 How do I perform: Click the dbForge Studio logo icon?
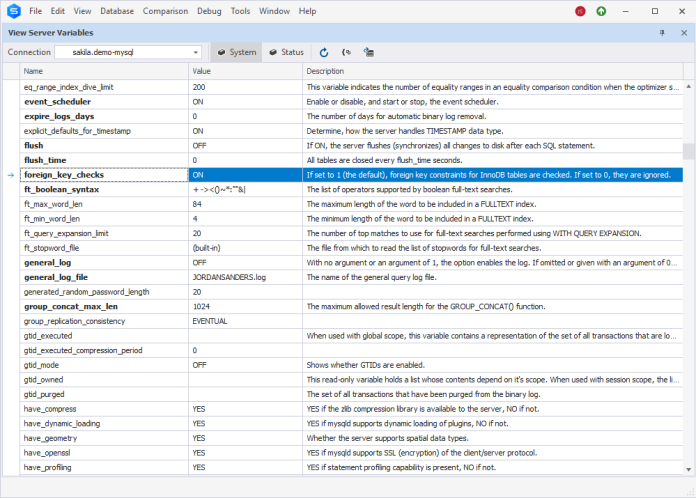click(x=14, y=11)
